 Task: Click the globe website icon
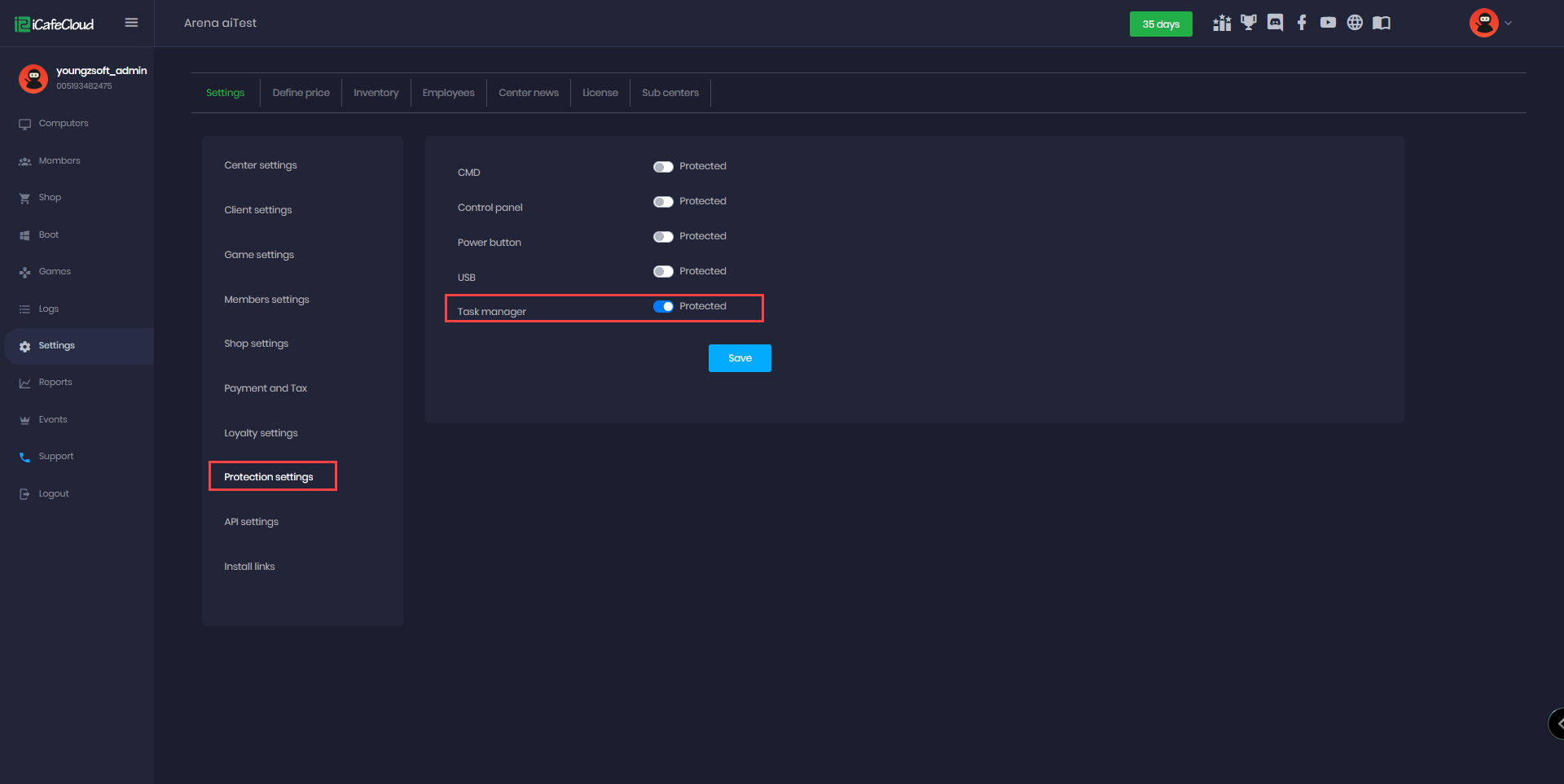coord(1355,23)
